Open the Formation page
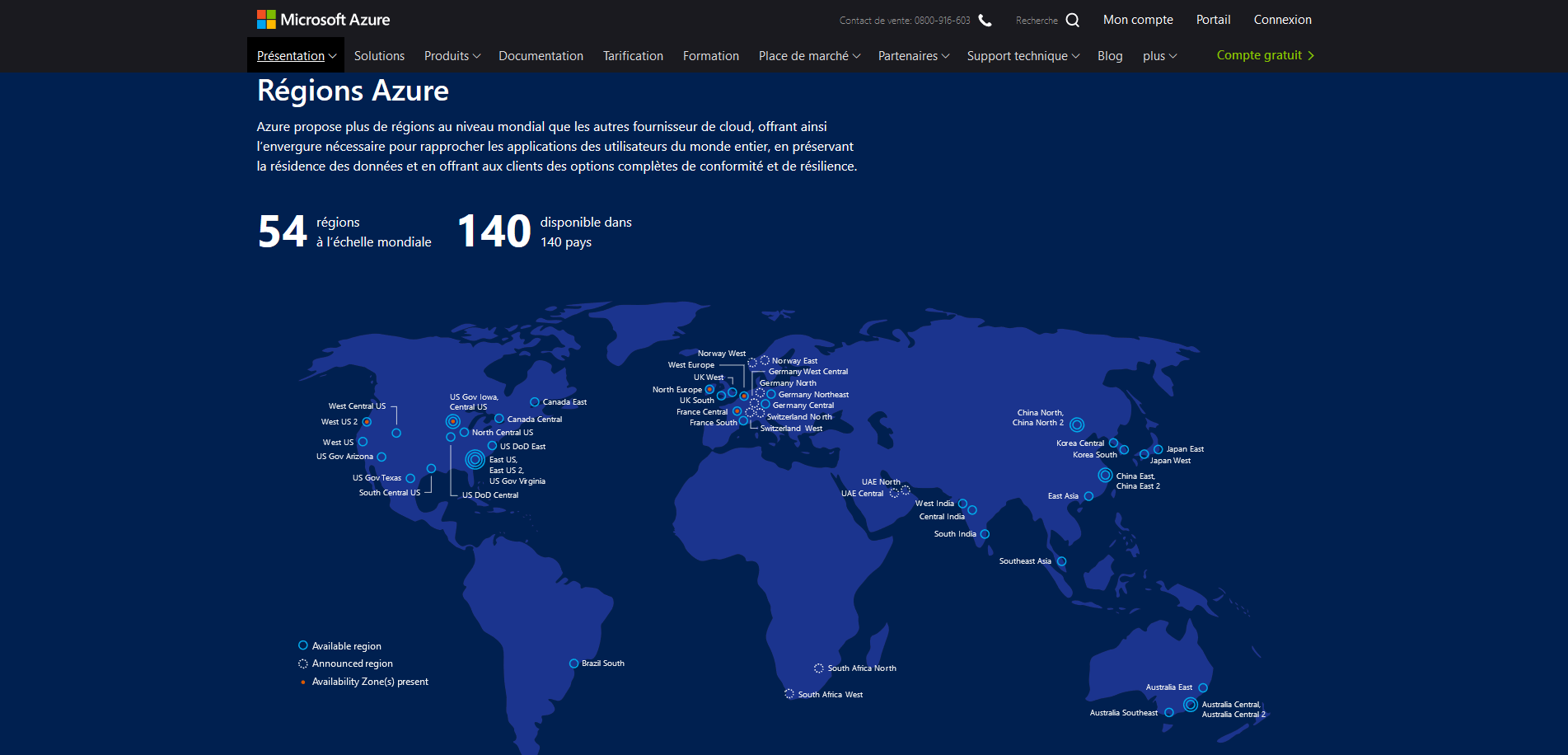 (x=711, y=56)
